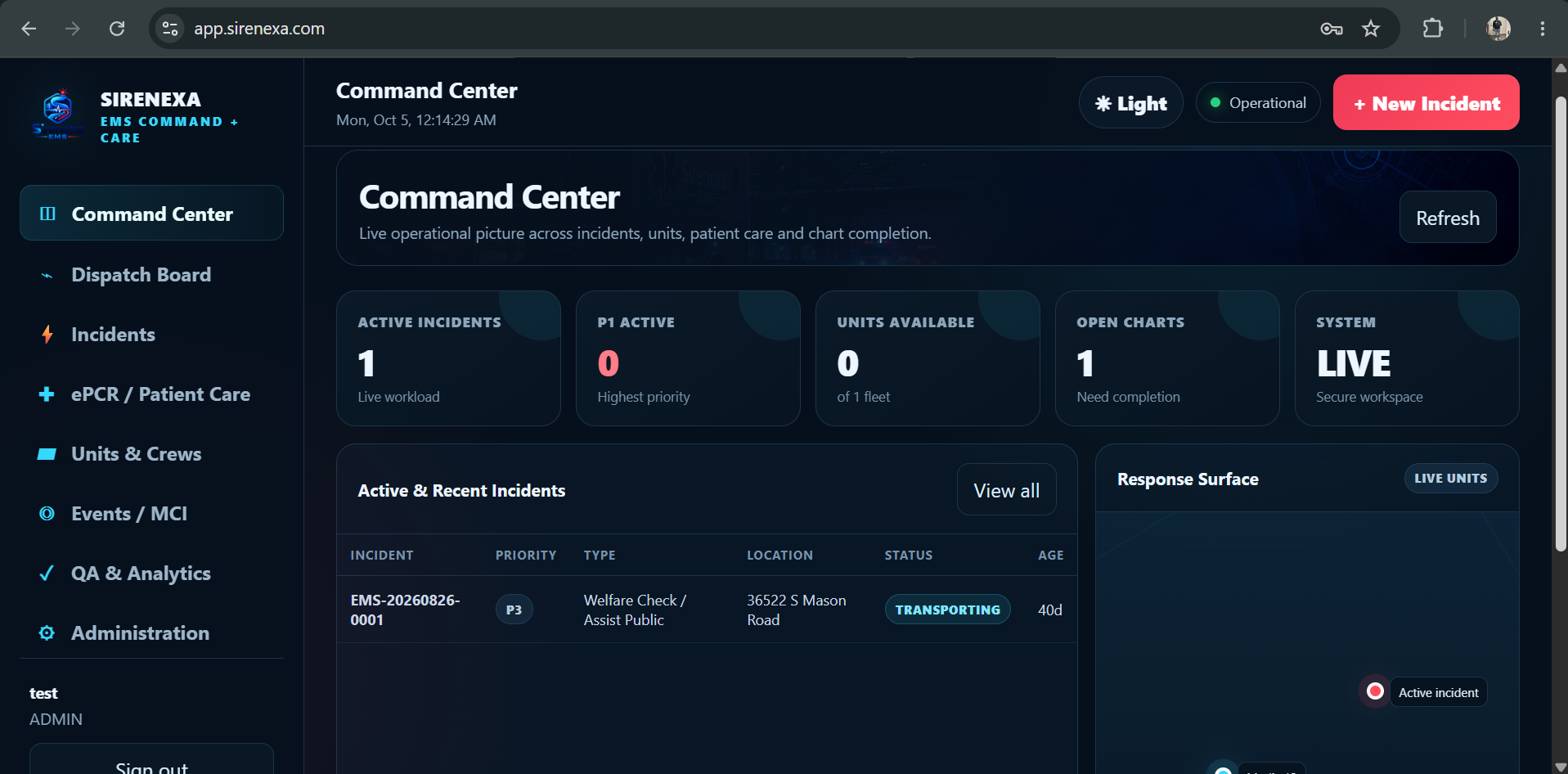Click the Events / MCI target icon
This screenshot has height=774, width=1568.
(47, 514)
